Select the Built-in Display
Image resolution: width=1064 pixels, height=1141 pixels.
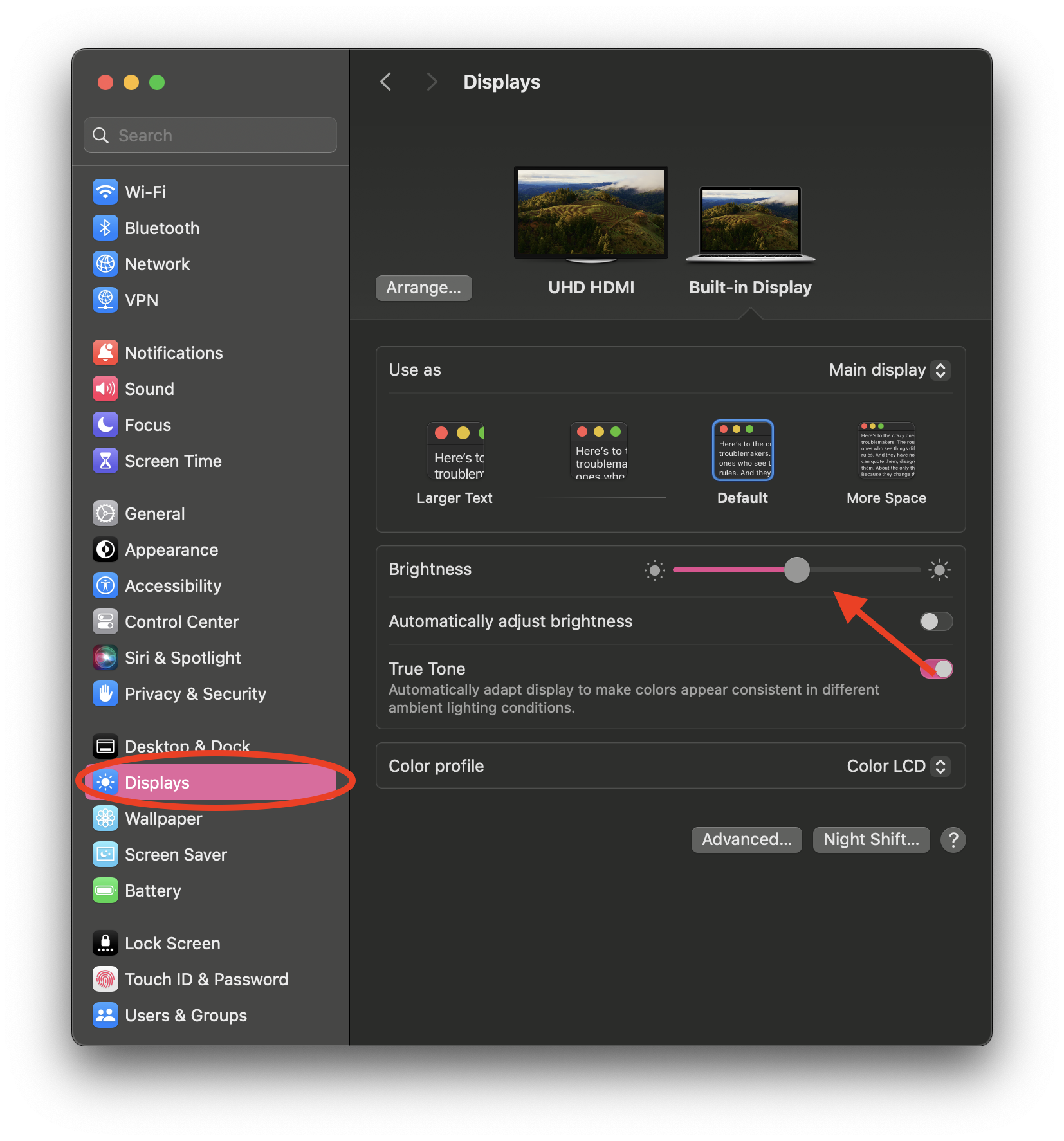[749, 223]
